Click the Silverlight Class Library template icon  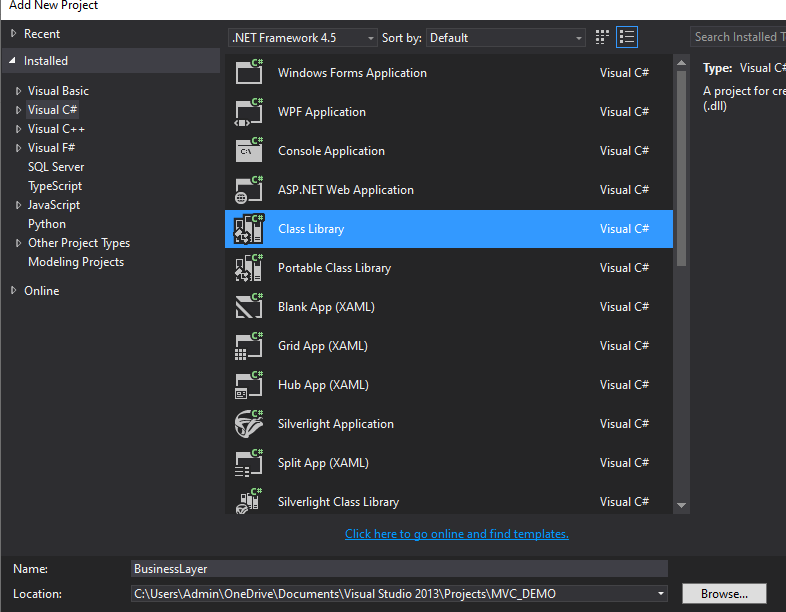pos(249,501)
